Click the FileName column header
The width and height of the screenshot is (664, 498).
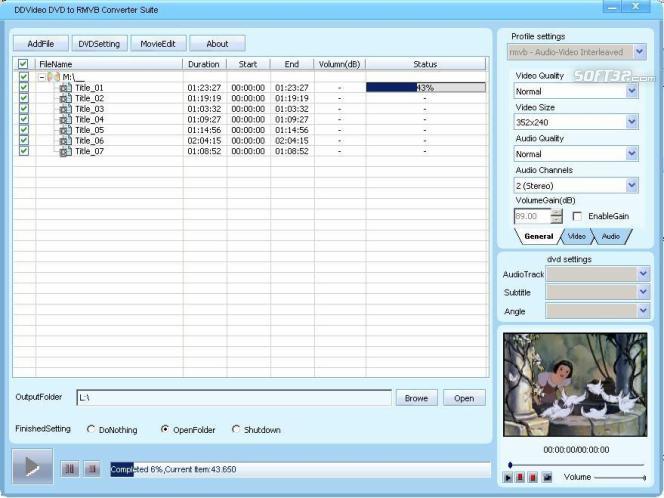(x=109, y=64)
